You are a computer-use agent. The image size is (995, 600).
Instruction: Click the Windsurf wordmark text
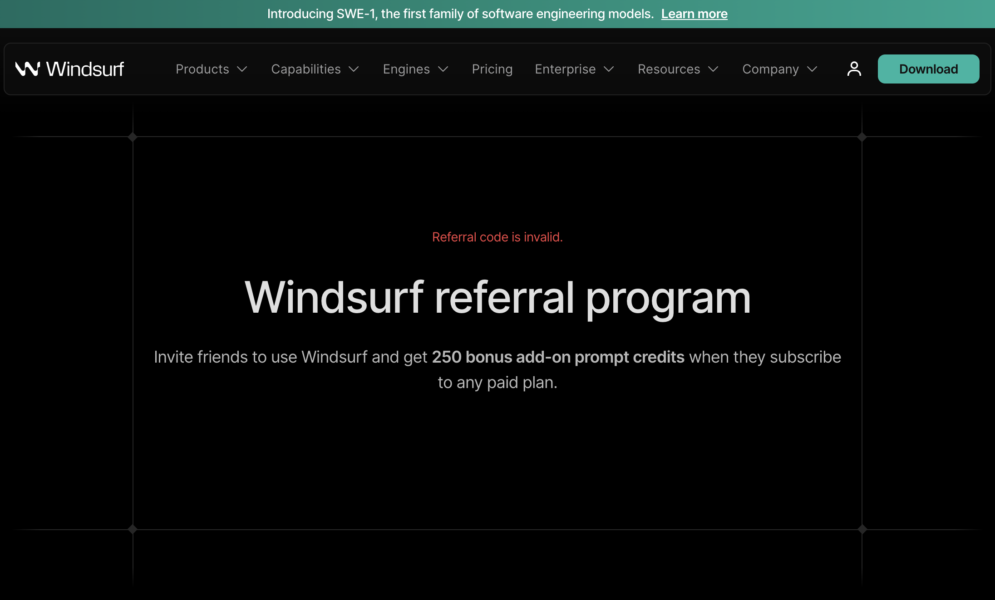pos(85,68)
